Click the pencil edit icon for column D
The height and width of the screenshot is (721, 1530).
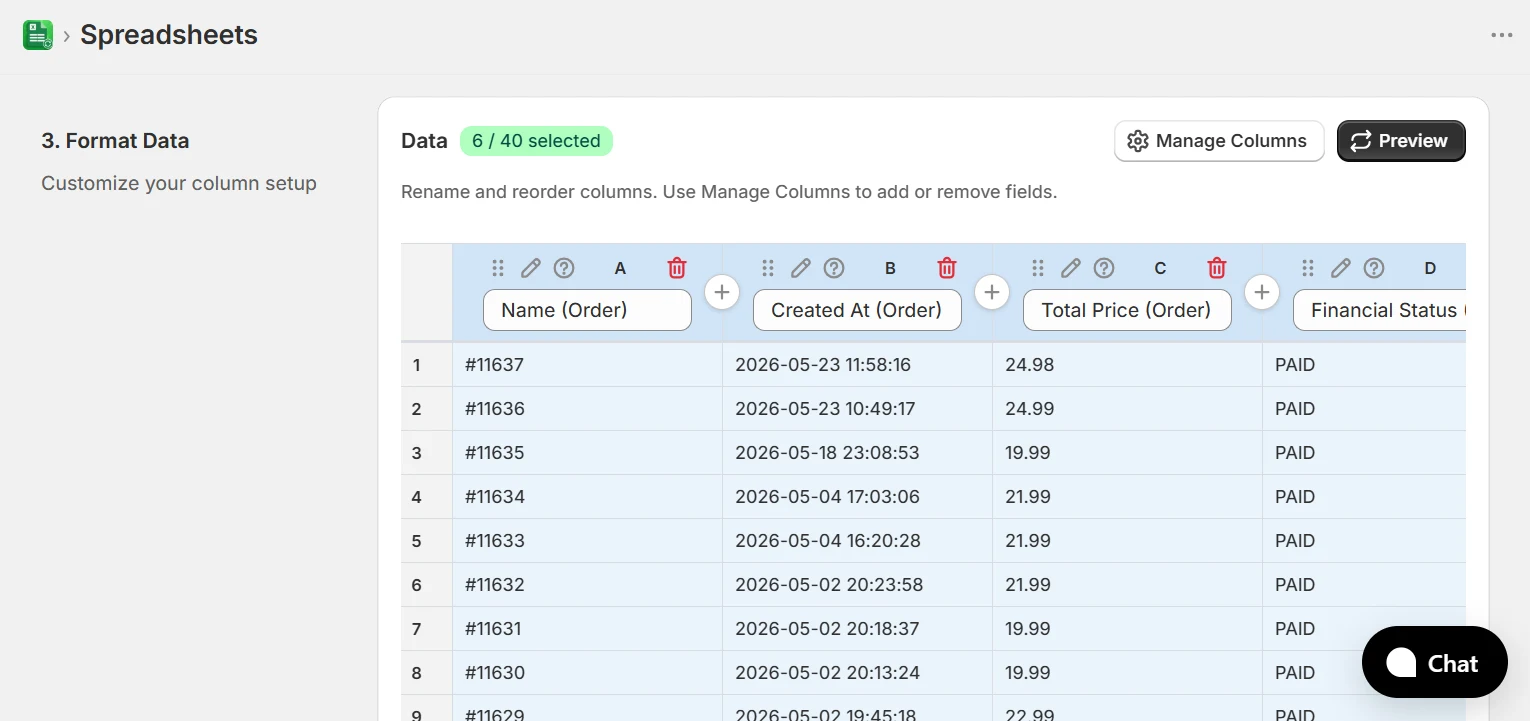(1341, 268)
